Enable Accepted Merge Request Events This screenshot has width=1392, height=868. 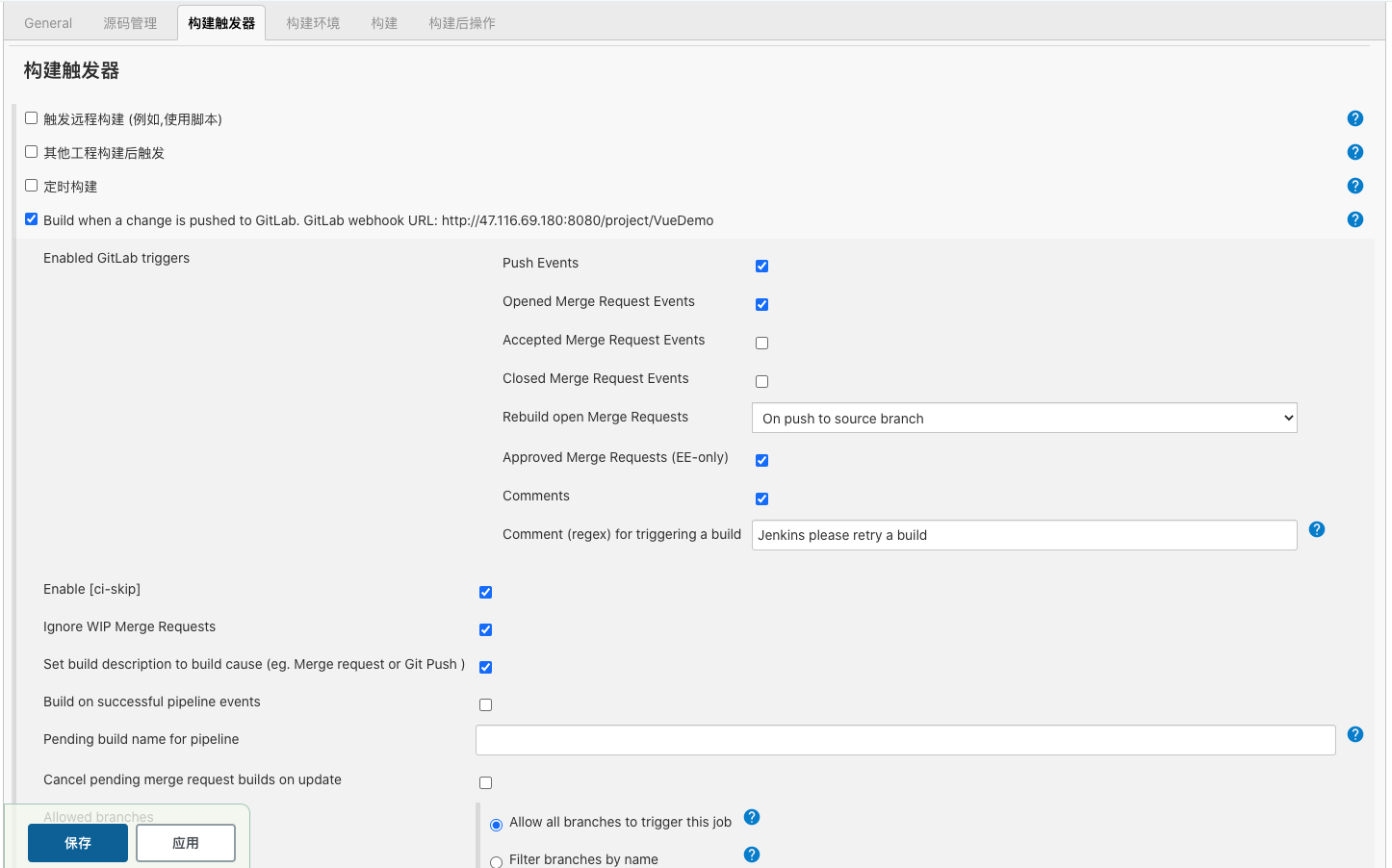(761, 343)
